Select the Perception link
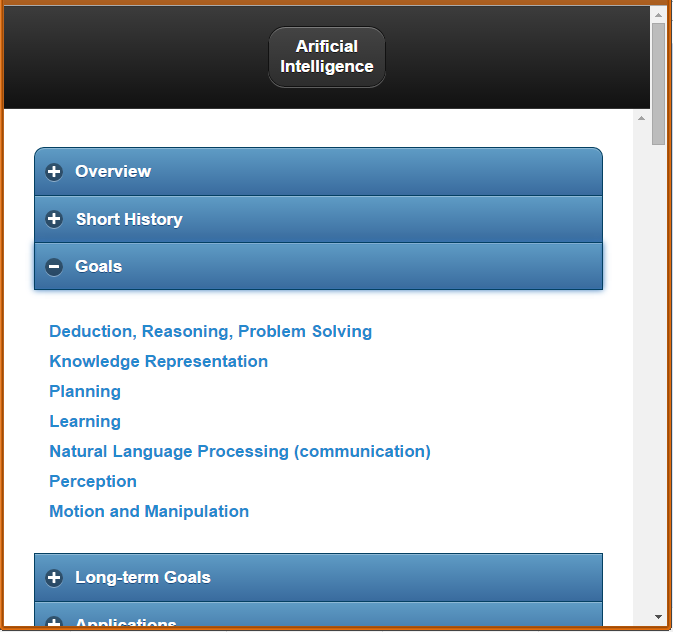 93,482
